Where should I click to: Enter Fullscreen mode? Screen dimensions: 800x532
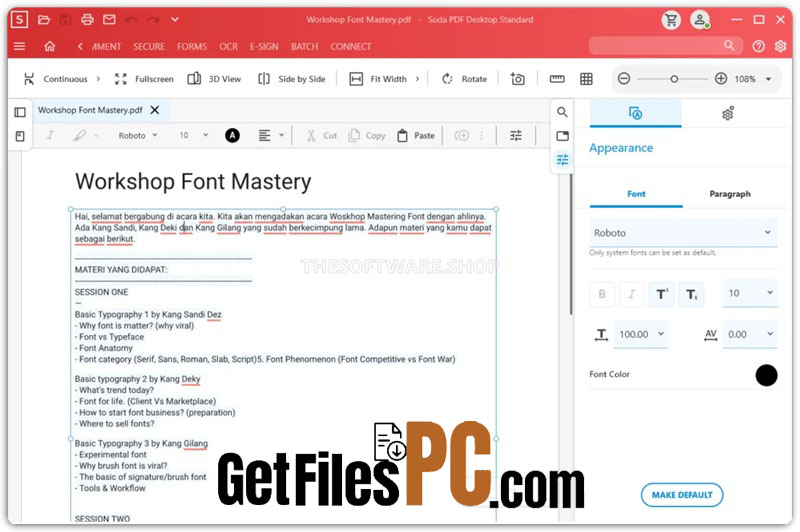tap(144, 79)
